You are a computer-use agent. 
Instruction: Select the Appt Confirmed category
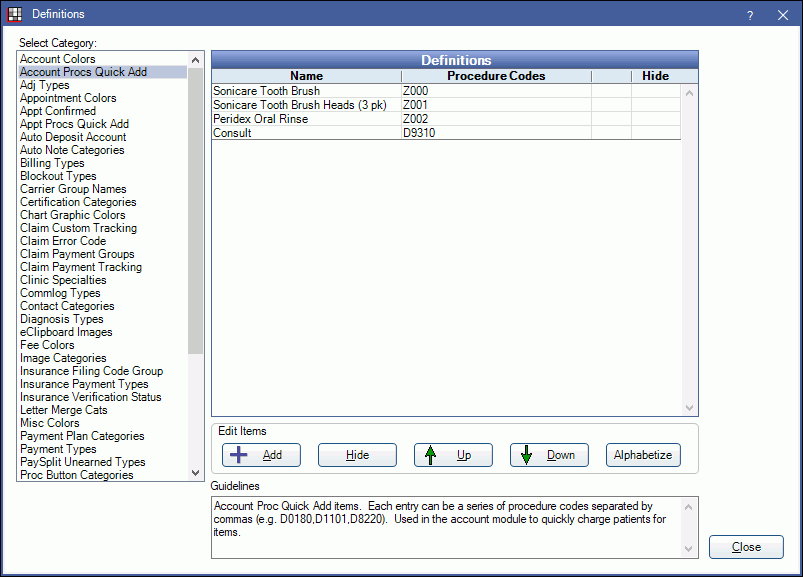102,111
